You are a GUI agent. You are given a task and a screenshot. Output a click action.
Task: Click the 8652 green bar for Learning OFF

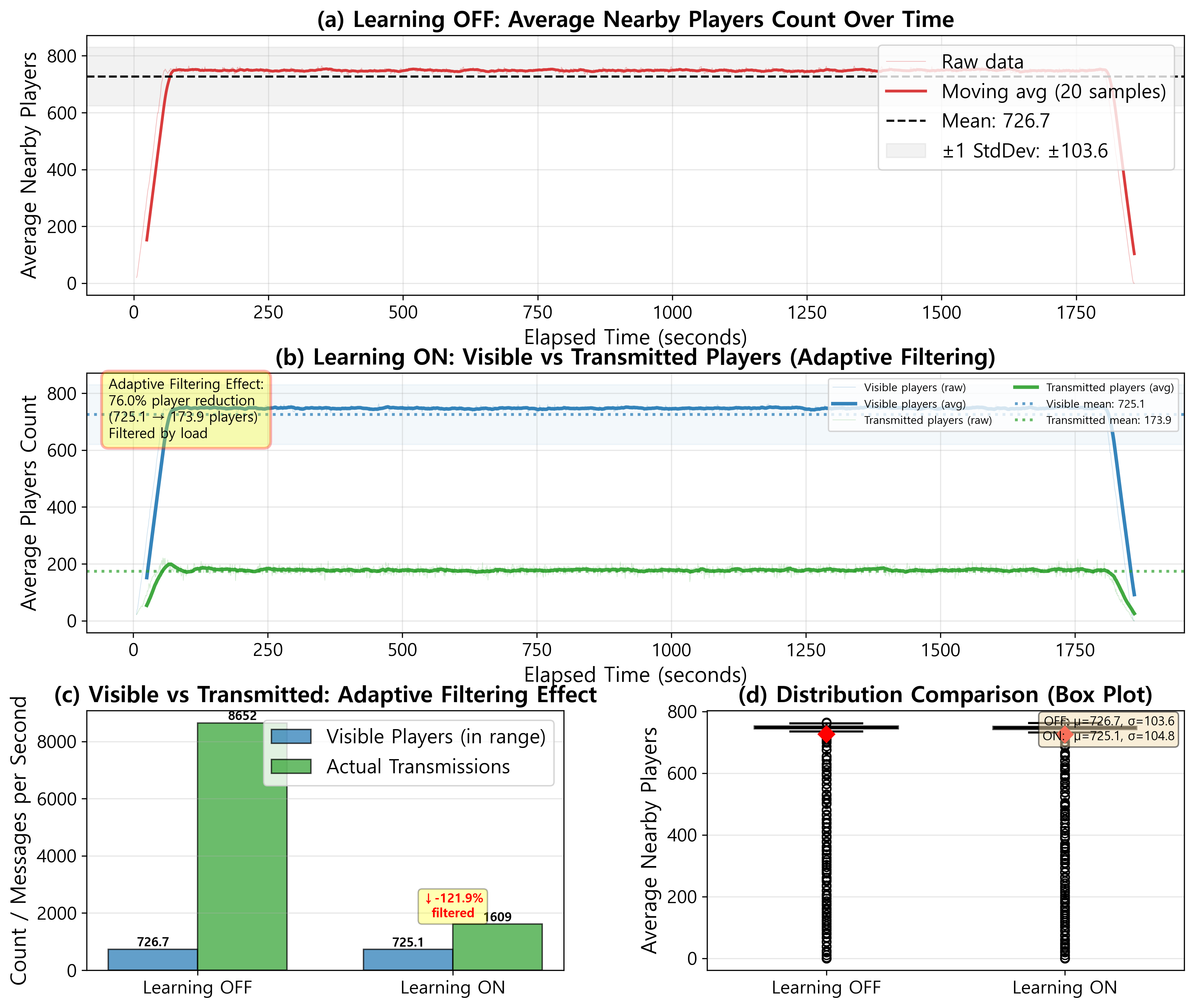click(242, 846)
